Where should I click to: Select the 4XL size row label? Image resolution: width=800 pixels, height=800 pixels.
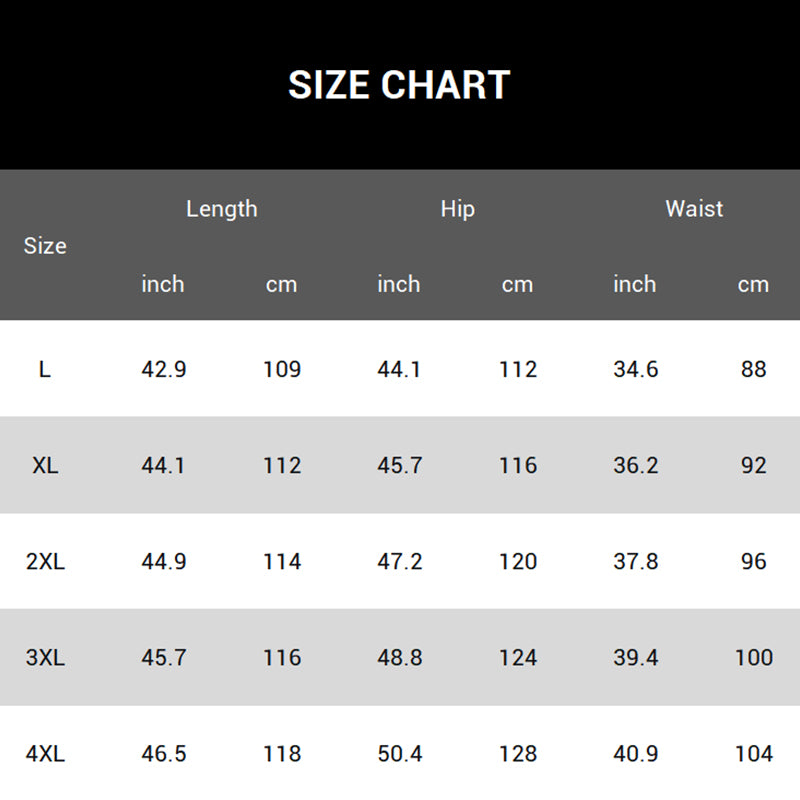tap(45, 753)
